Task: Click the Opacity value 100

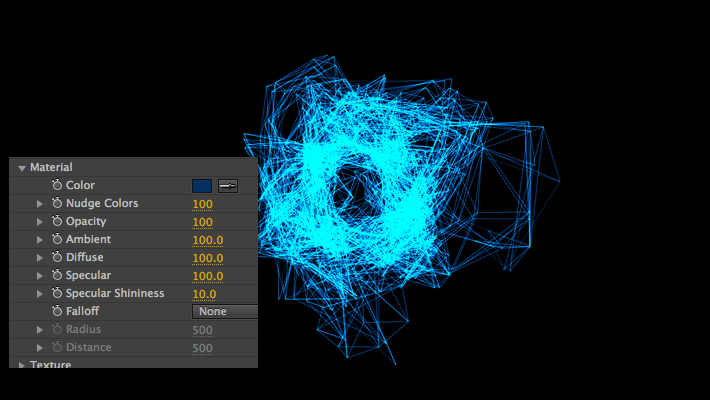Action: tap(202, 222)
